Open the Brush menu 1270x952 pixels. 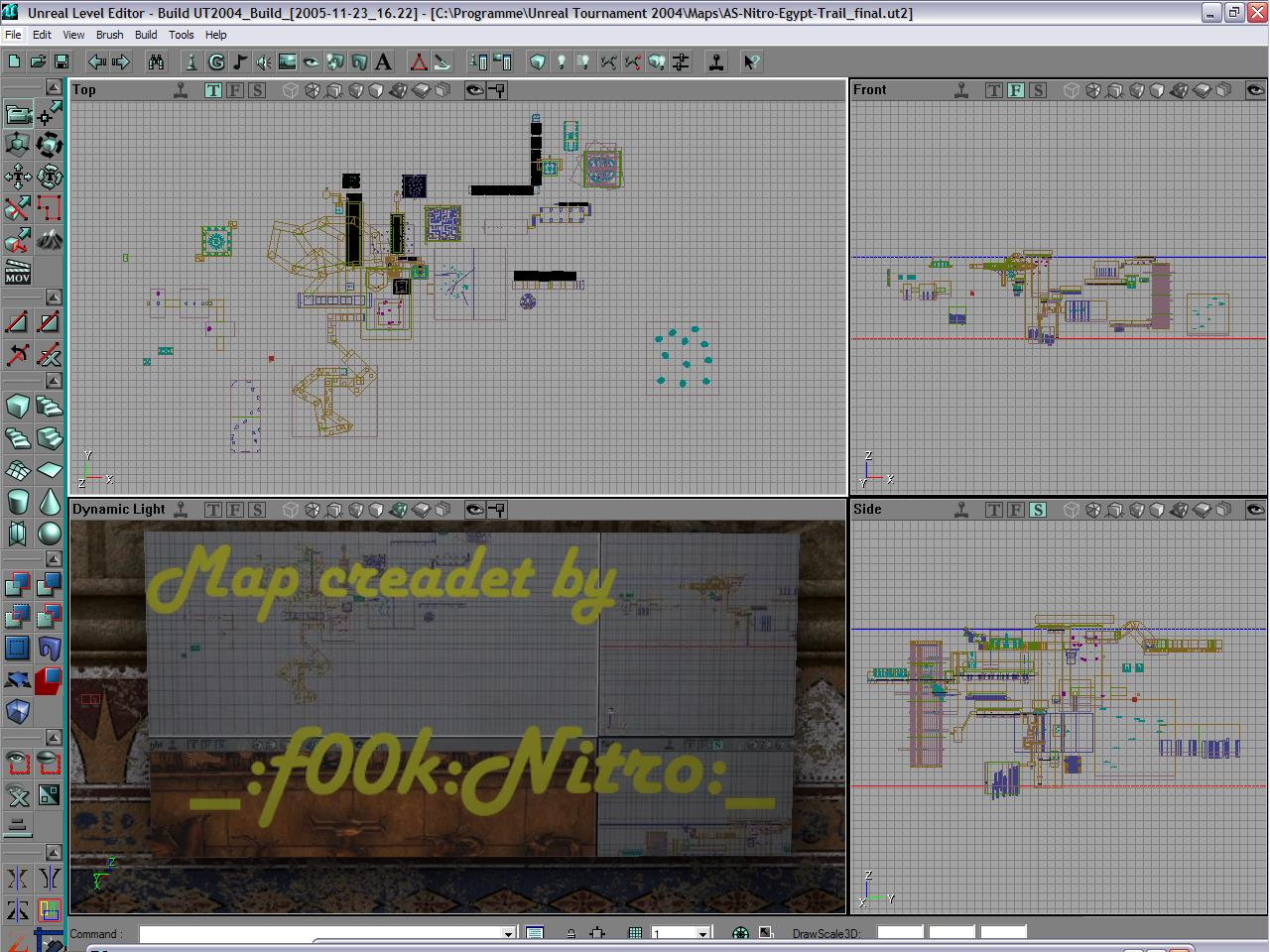[x=110, y=35]
